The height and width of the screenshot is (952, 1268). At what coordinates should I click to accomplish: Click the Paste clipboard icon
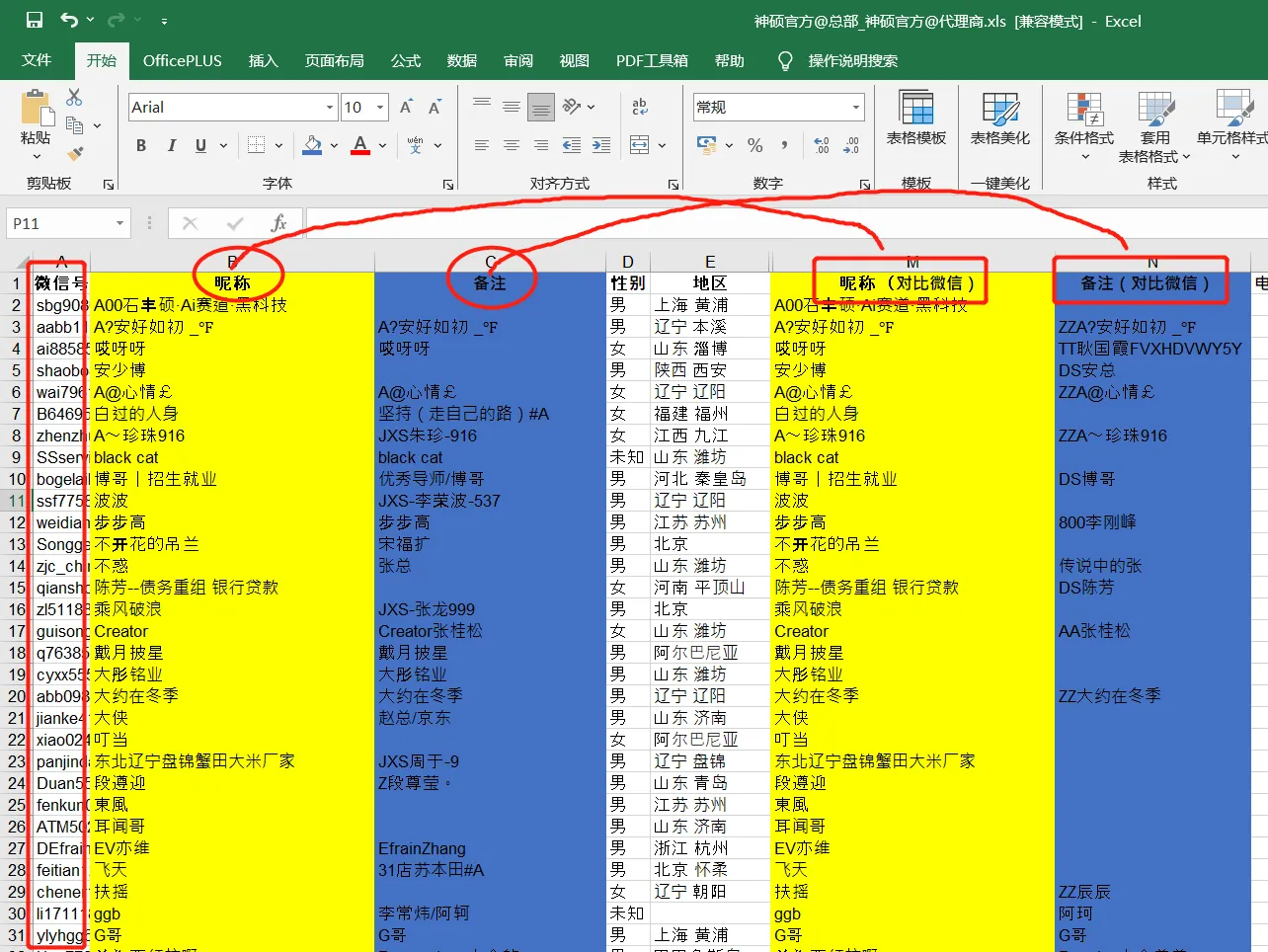(x=37, y=108)
